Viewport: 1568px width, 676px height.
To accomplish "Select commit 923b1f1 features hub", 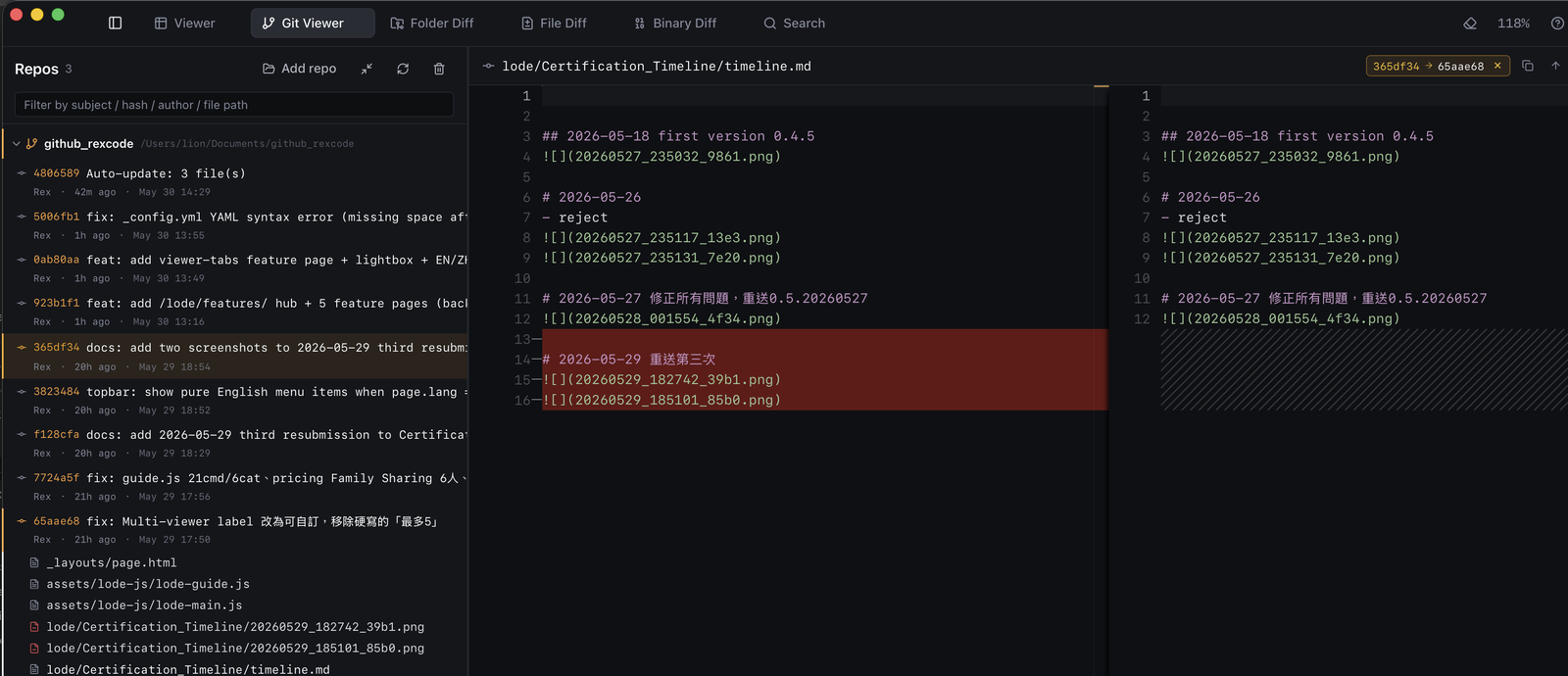I will 235,312.
